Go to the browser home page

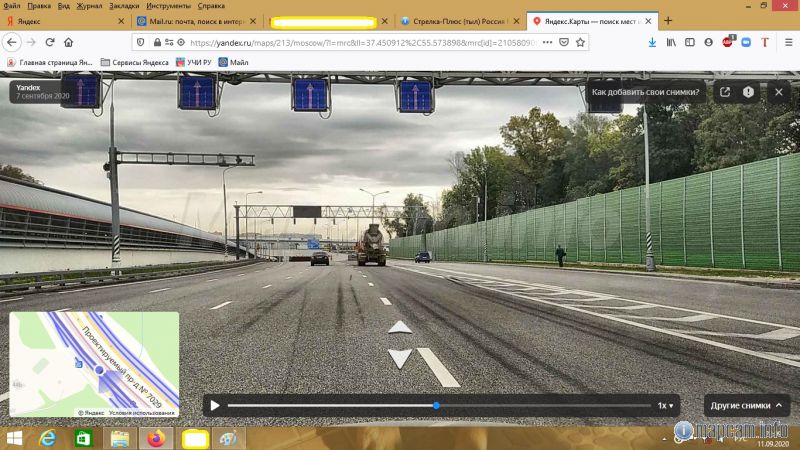click(x=69, y=42)
